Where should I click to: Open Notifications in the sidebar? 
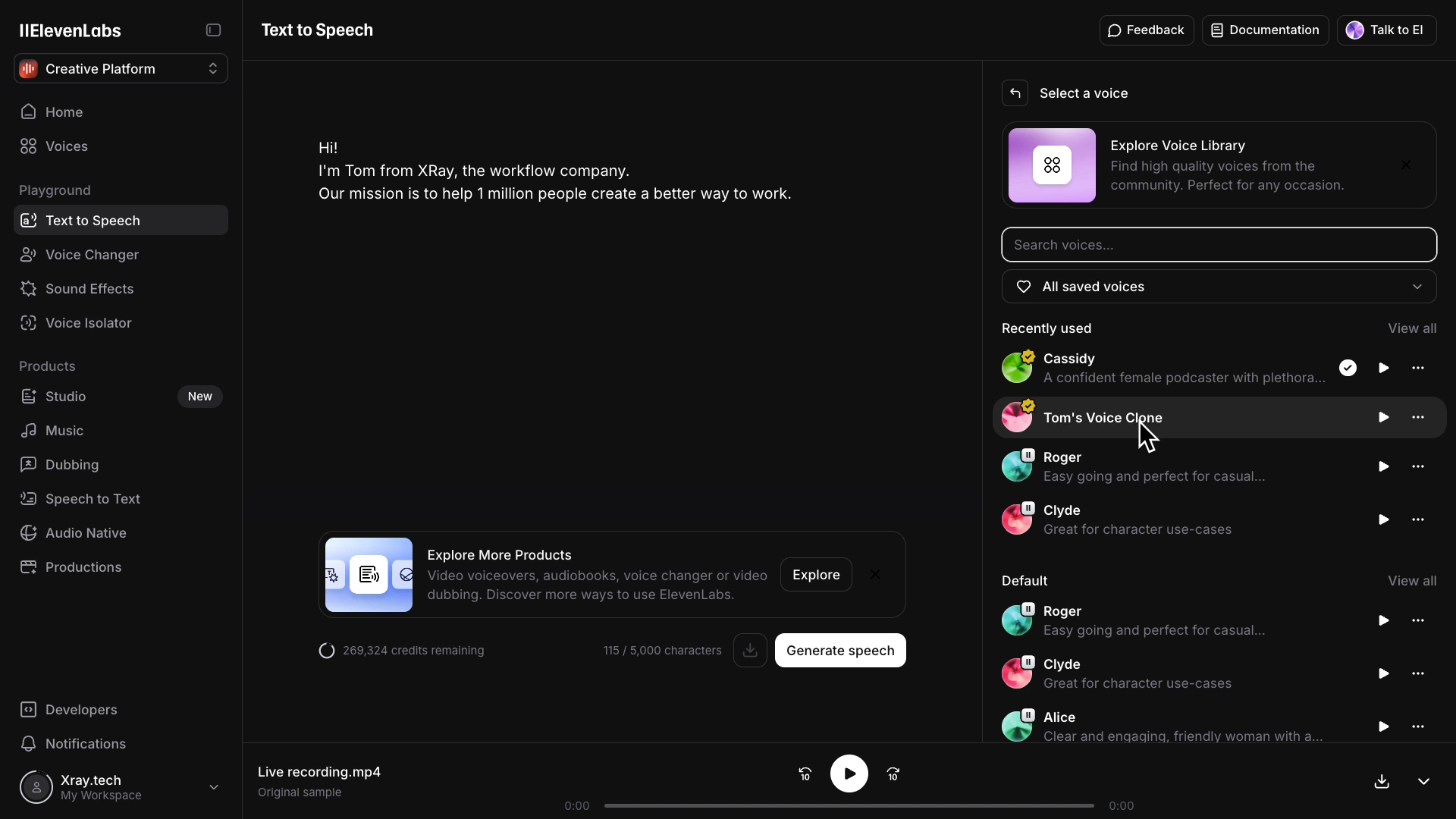84,743
